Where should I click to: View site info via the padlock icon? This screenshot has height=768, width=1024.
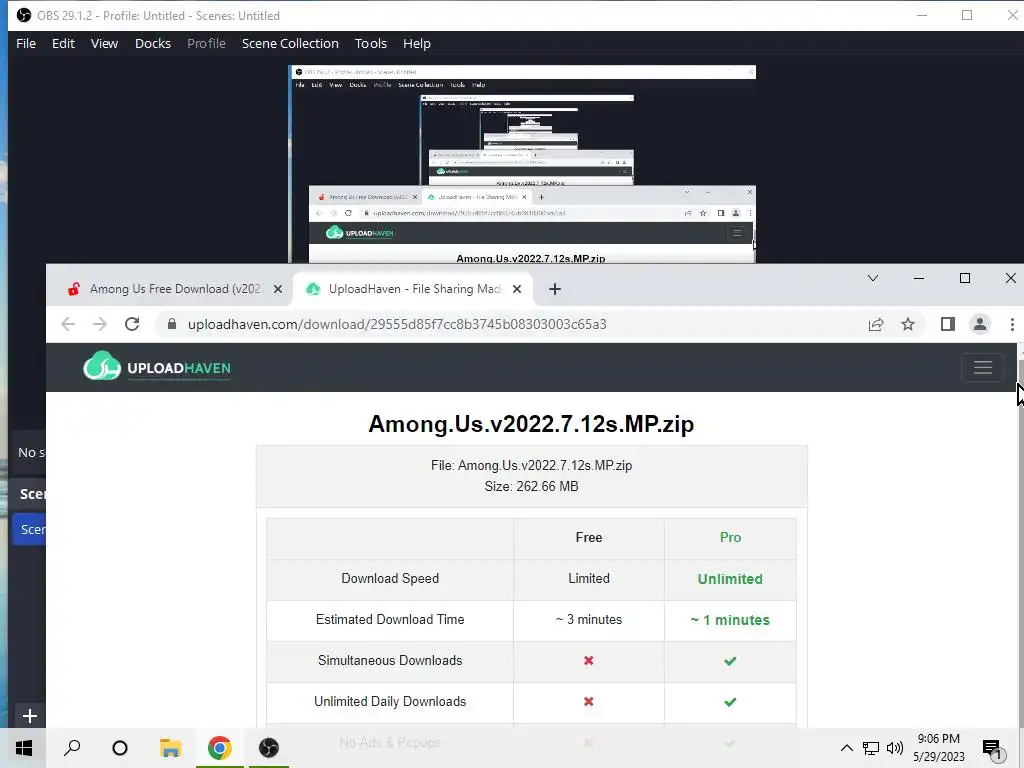click(172, 324)
